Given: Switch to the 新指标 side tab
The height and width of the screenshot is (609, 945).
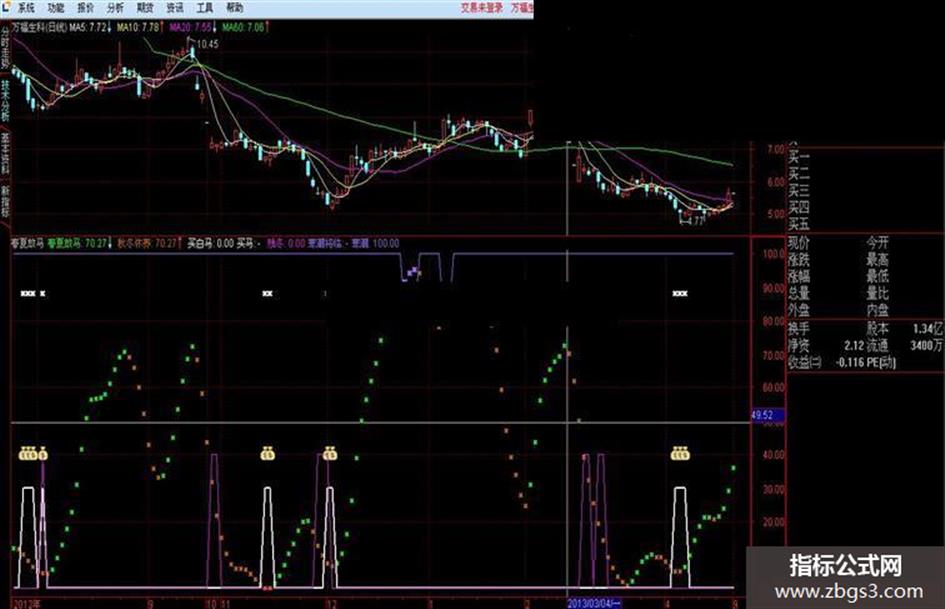Looking at the screenshot, I should coord(5,201).
